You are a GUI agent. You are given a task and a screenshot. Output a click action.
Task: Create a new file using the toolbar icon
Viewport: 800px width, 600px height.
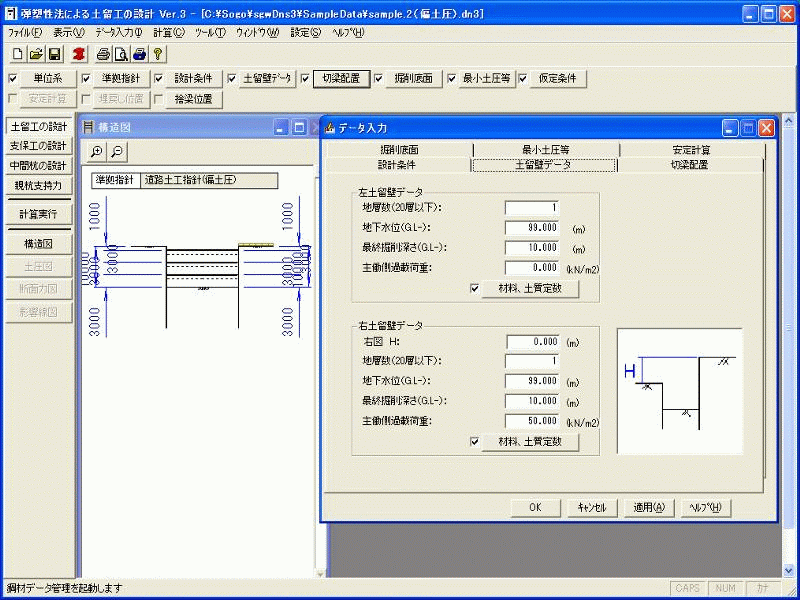(16, 57)
